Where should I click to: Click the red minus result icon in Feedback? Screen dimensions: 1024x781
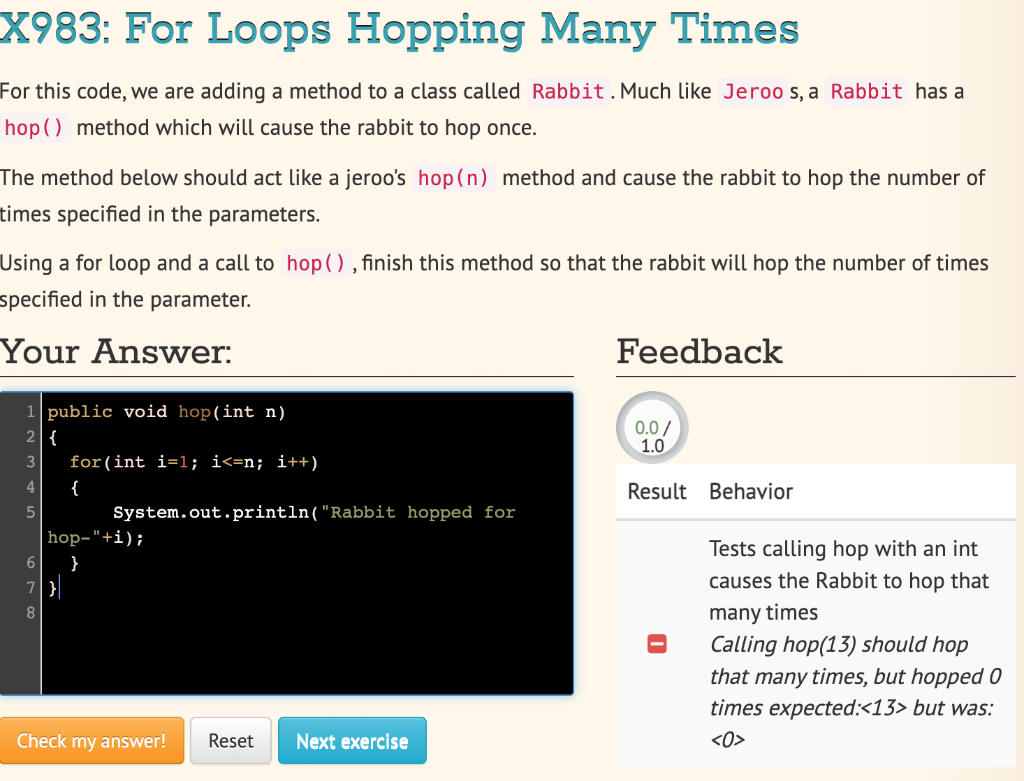[x=657, y=645]
